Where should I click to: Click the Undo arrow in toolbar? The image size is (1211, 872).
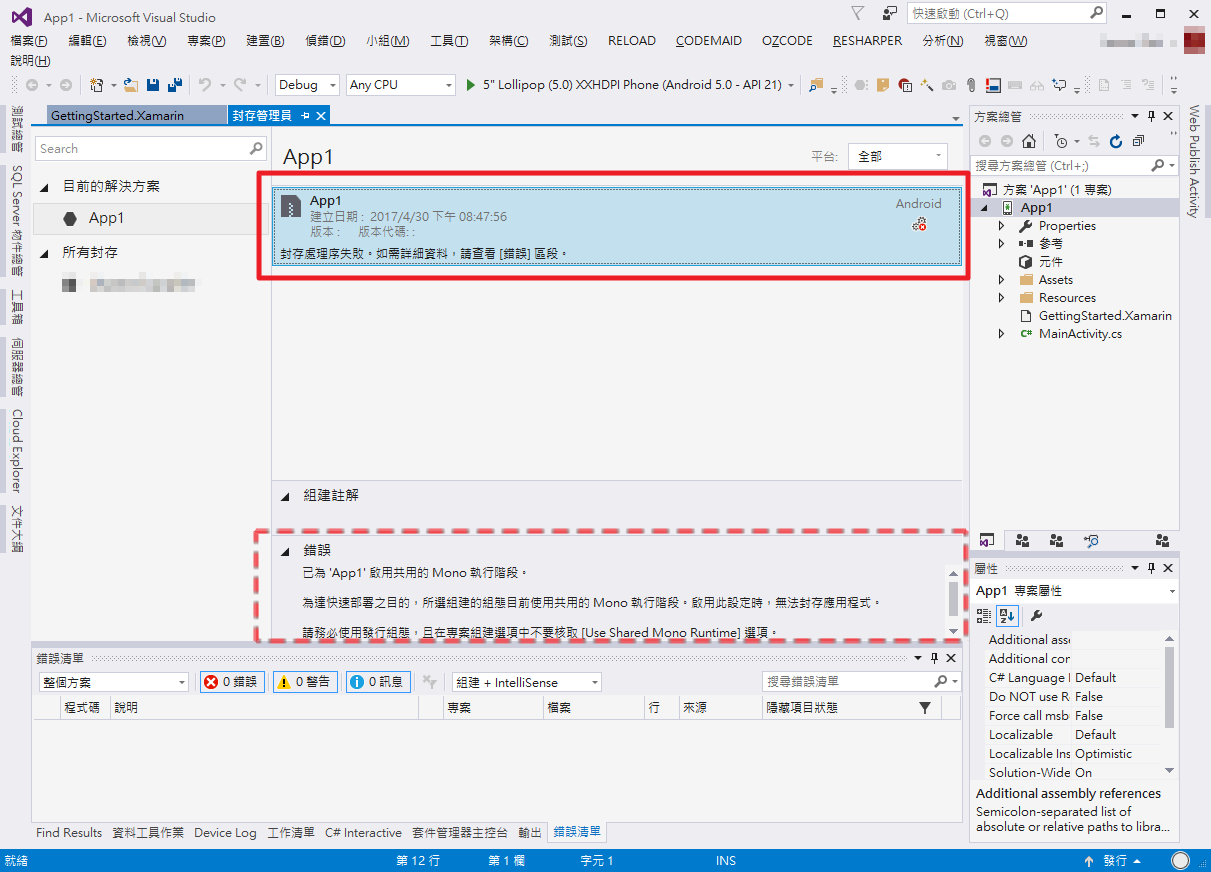click(x=205, y=85)
